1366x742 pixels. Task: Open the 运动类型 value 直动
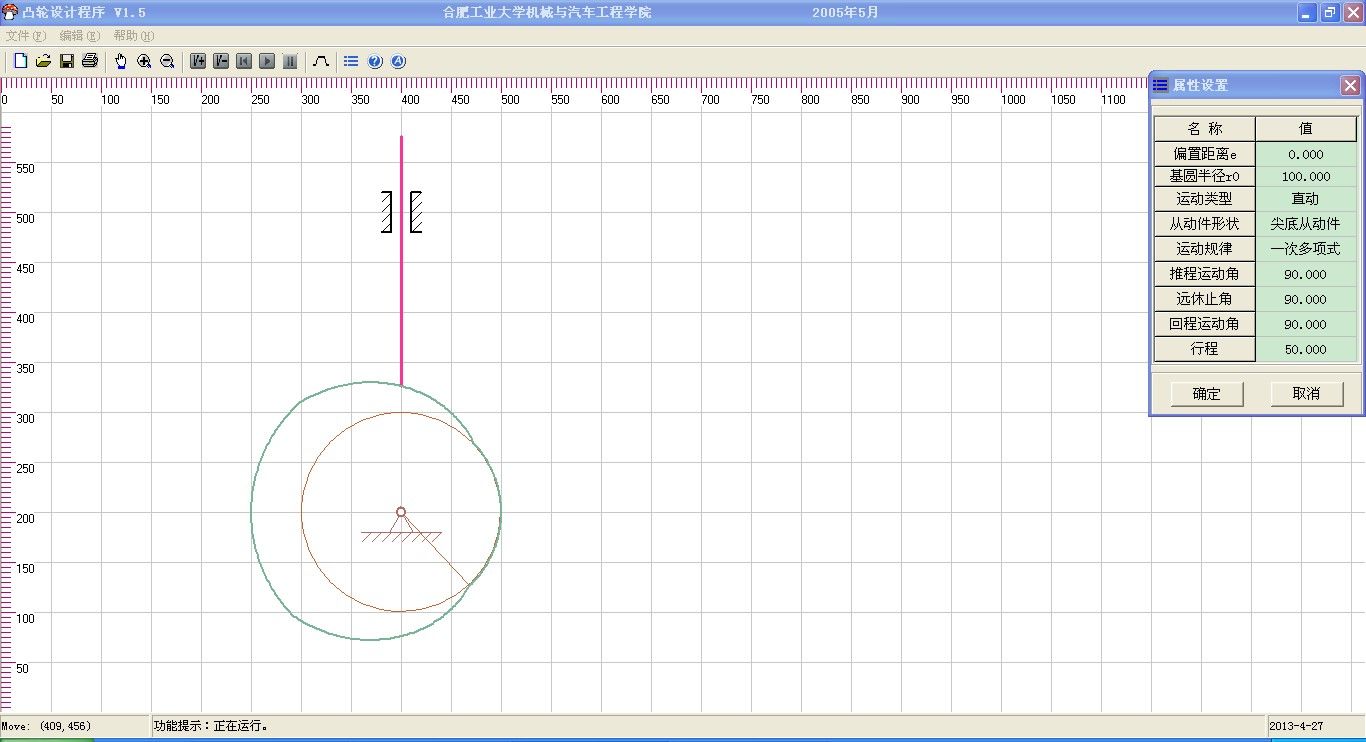pyautogui.click(x=1306, y=199)
